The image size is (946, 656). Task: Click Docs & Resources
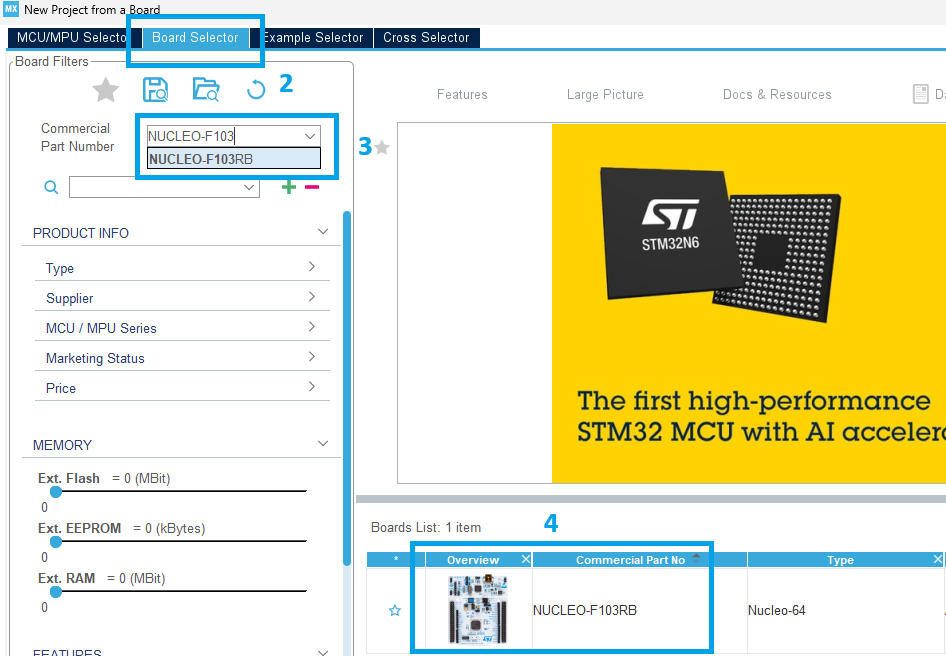point(776,94)
